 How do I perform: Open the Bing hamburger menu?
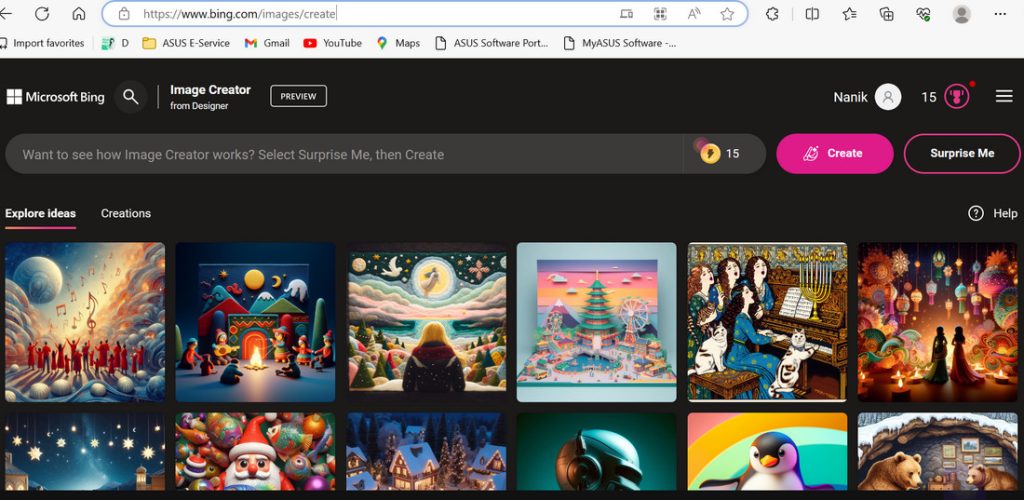click(x=1004, y=97)
